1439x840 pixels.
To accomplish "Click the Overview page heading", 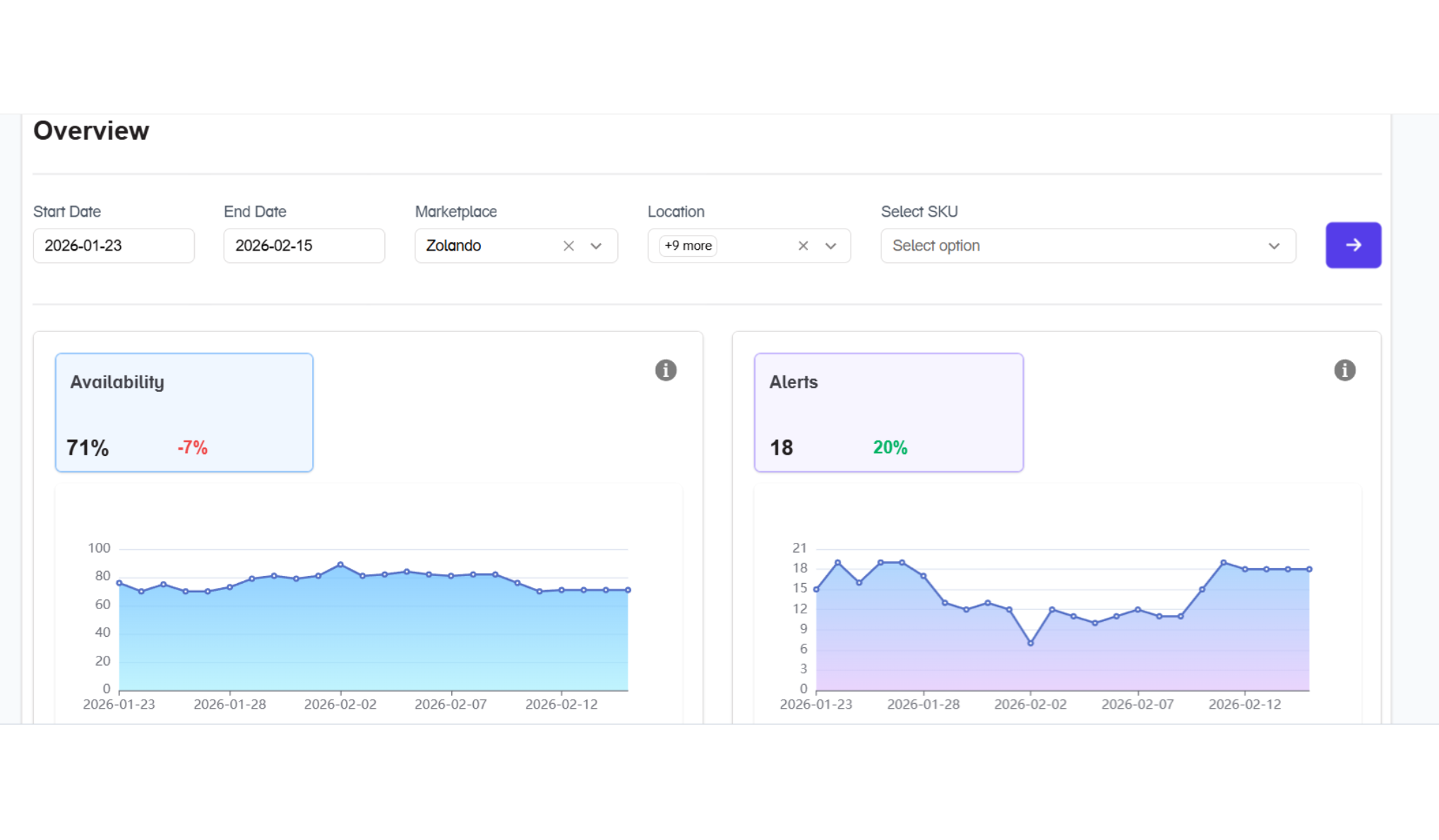I will pos(91,131).
